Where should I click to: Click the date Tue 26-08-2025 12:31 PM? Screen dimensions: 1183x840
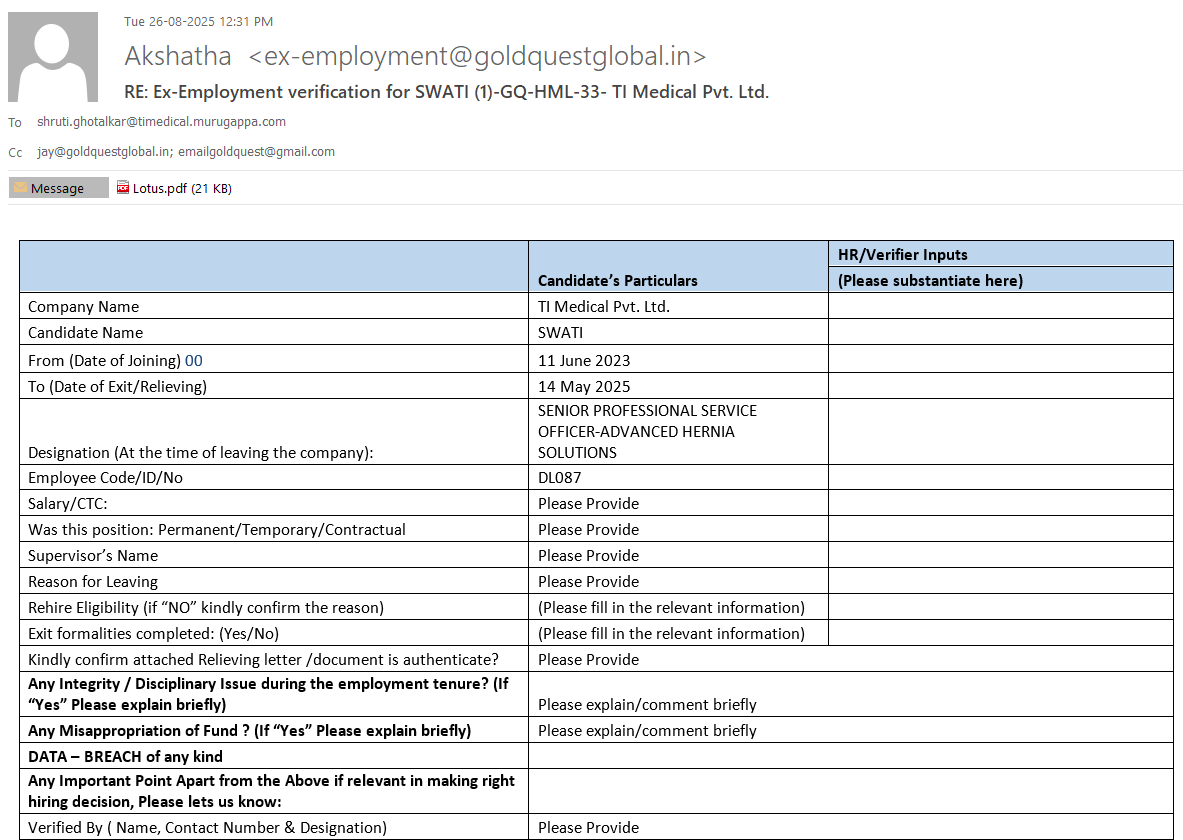(198, 22)
